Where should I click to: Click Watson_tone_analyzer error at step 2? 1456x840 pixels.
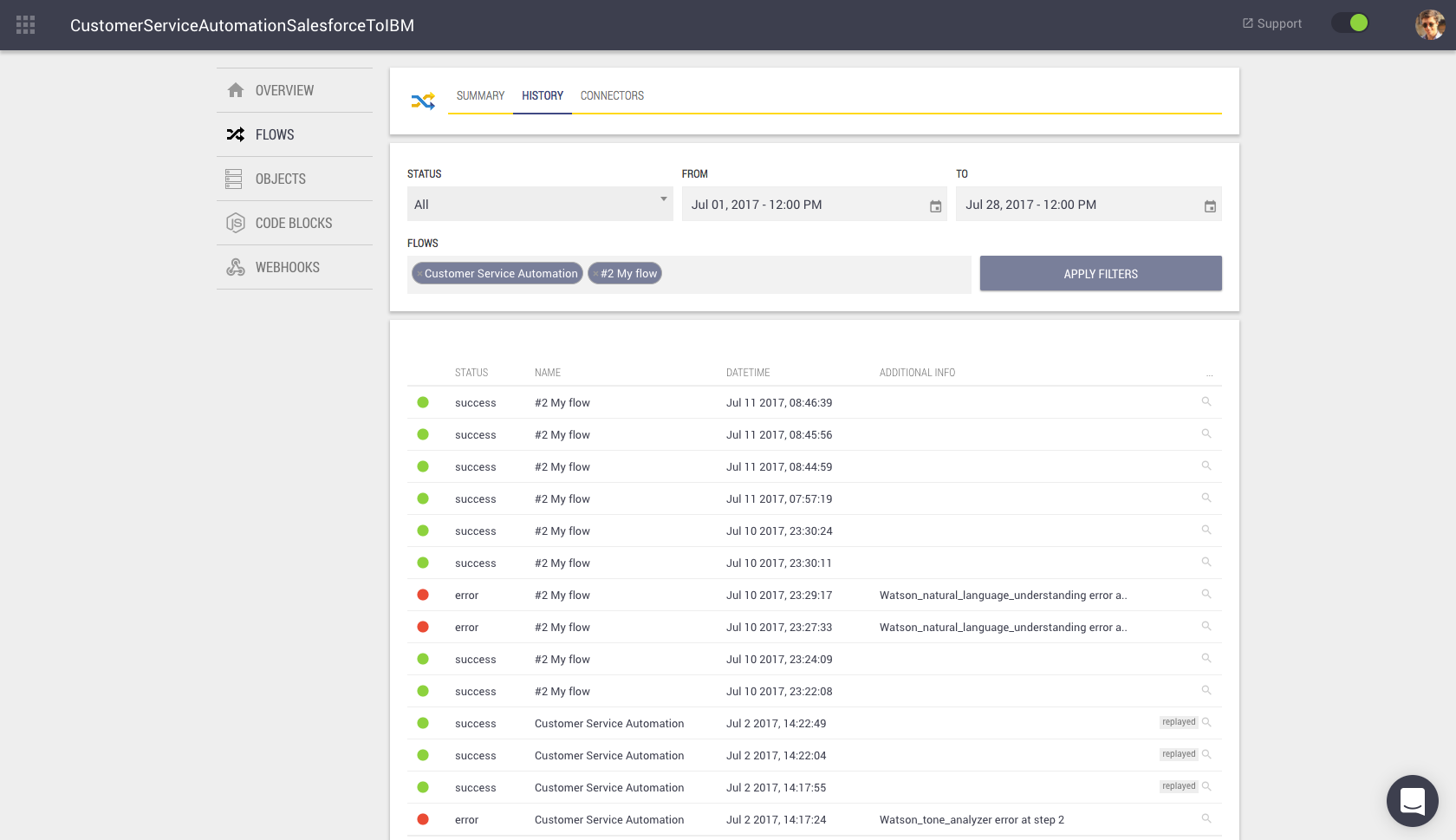pos(972,820)
